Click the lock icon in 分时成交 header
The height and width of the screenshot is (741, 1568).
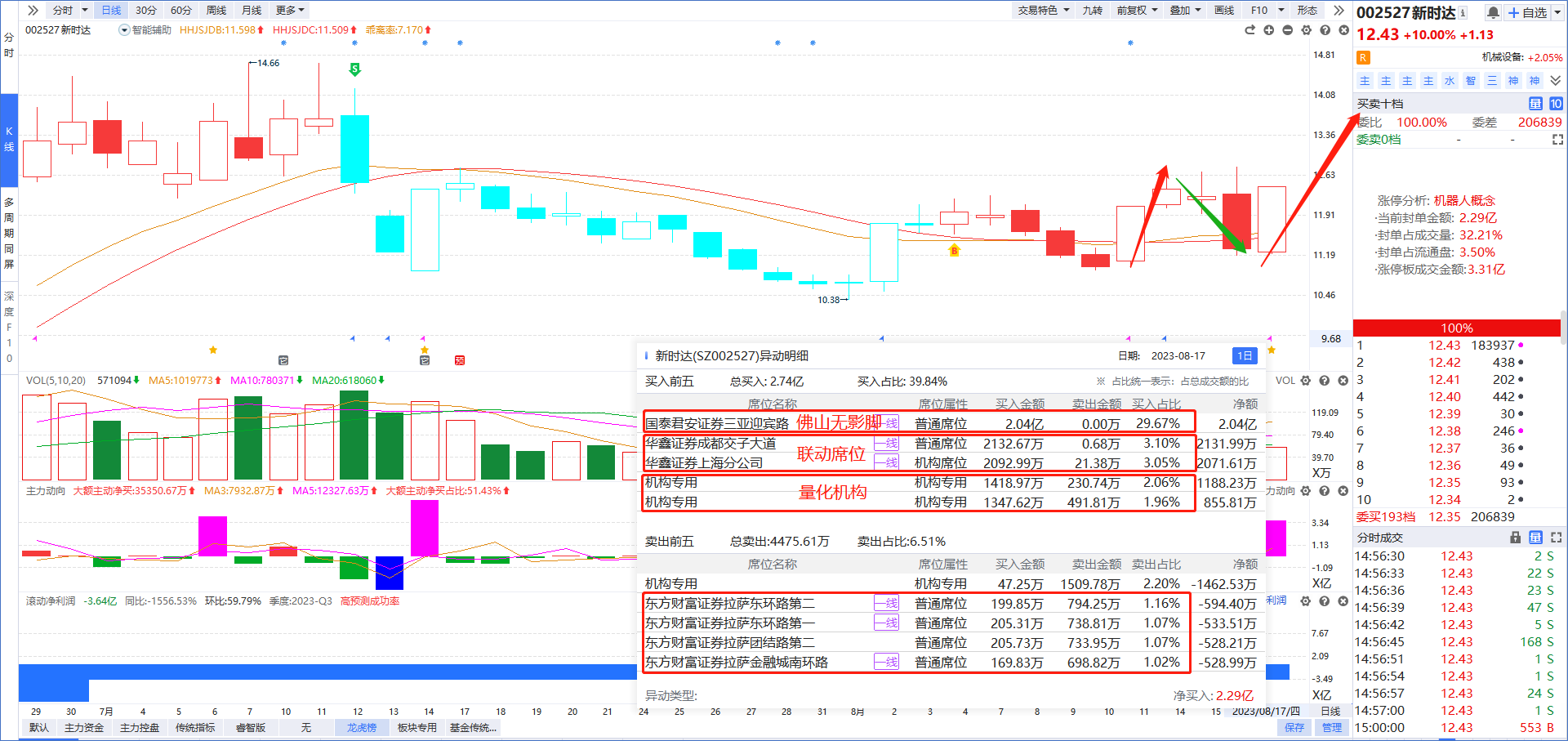(x=1516, y=538)
